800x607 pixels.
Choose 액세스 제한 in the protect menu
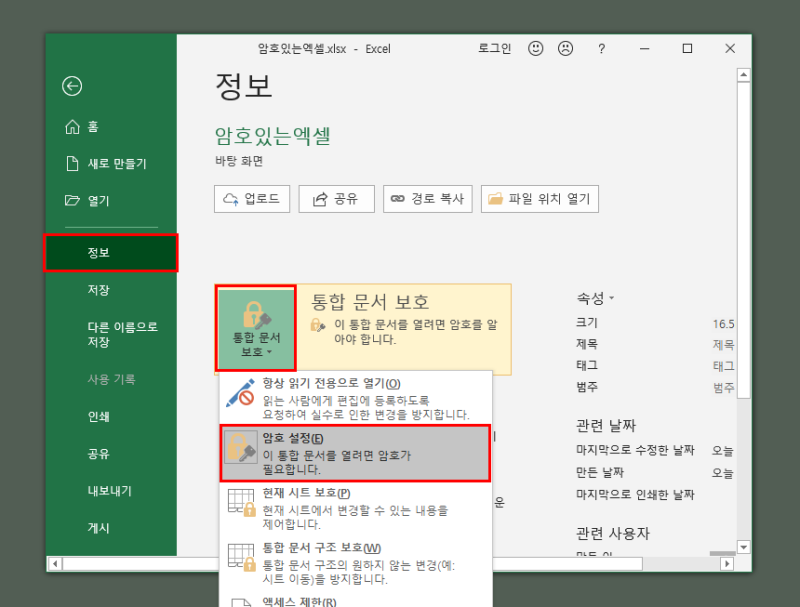click(356, 601)
